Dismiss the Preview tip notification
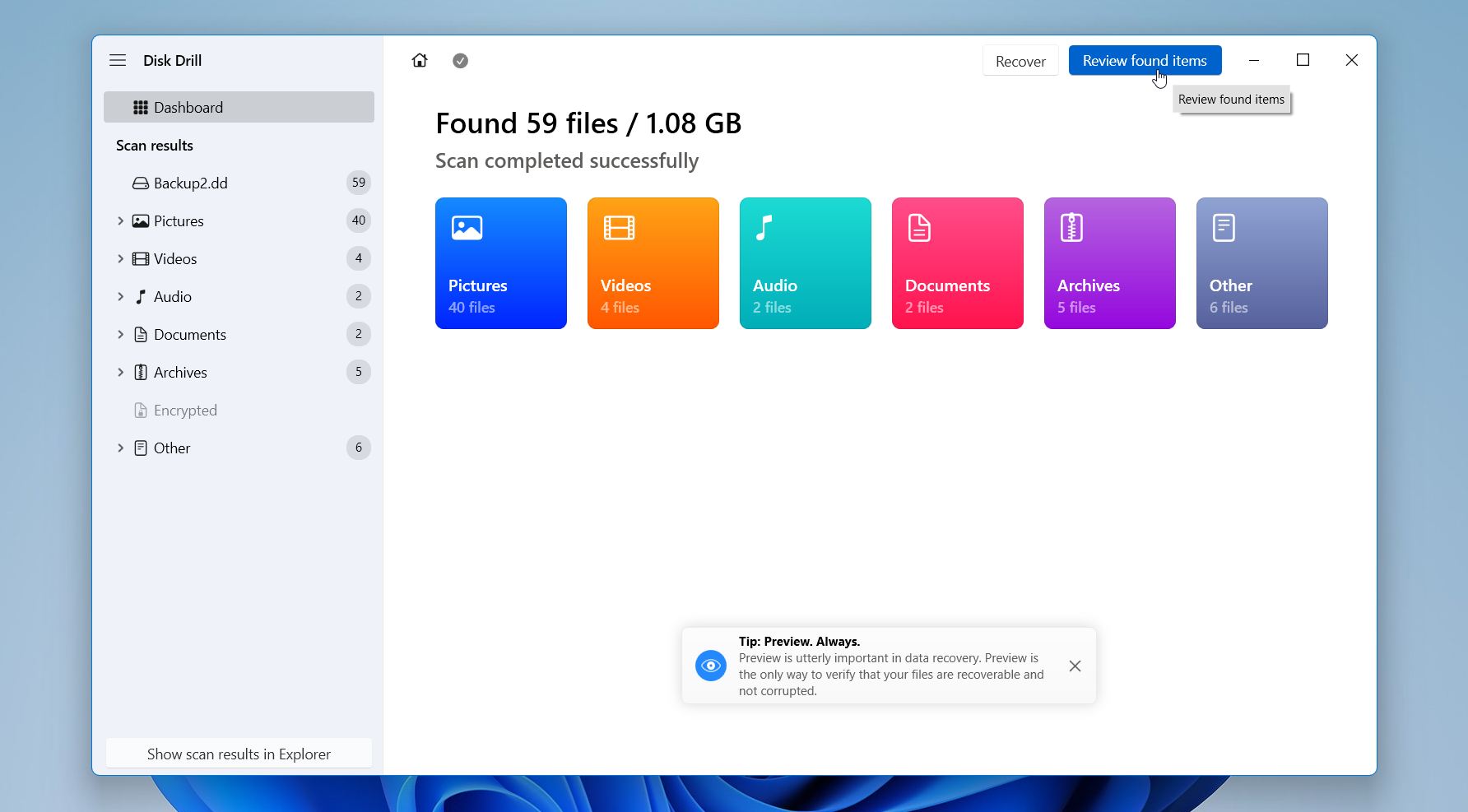Viewport: 1468px width, 812px height. coord(1075,666)
